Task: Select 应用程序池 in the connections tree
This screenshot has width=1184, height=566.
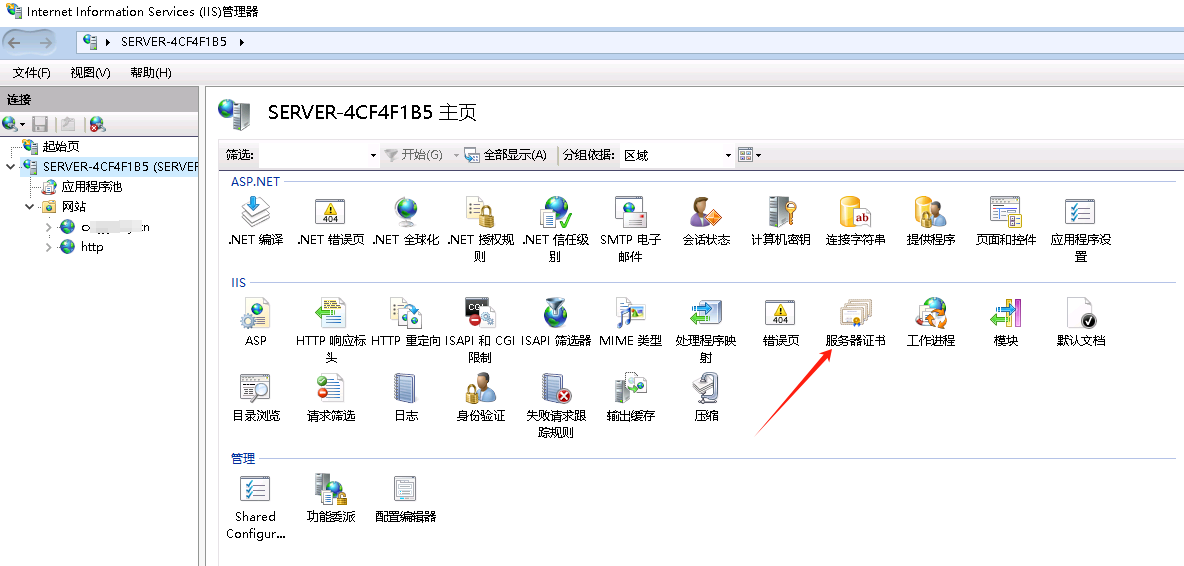Action: 91,186
